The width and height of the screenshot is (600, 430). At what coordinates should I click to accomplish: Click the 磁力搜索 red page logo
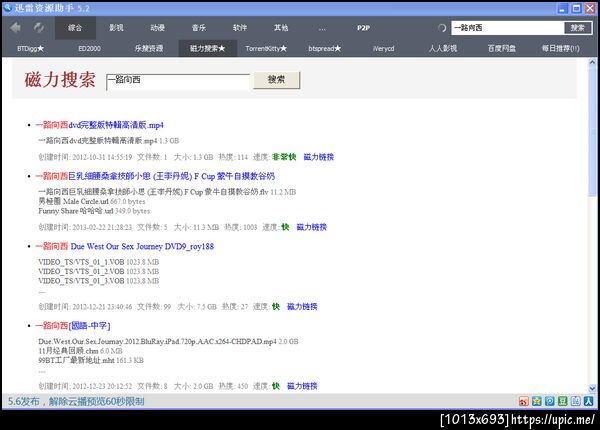click(x=60, y=80)
